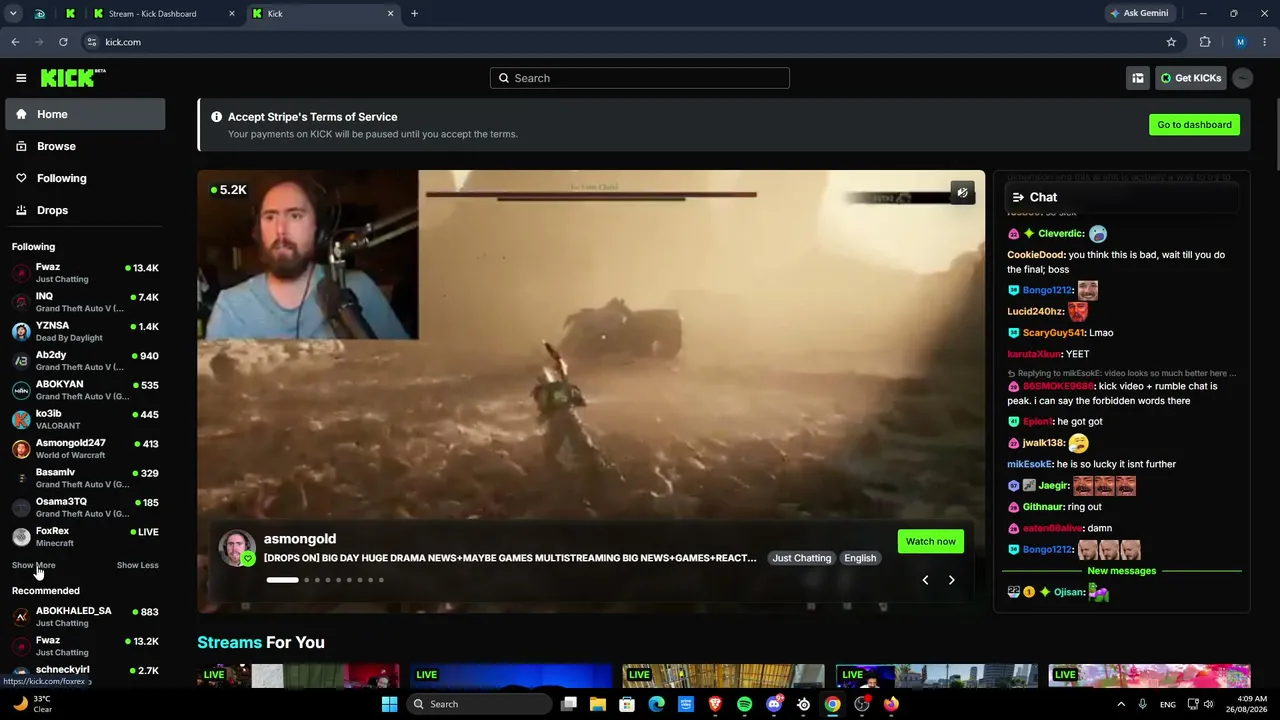
Task: Click the Windows taskbar Search box
Action: pyautogui.click(x=480, y=704)
